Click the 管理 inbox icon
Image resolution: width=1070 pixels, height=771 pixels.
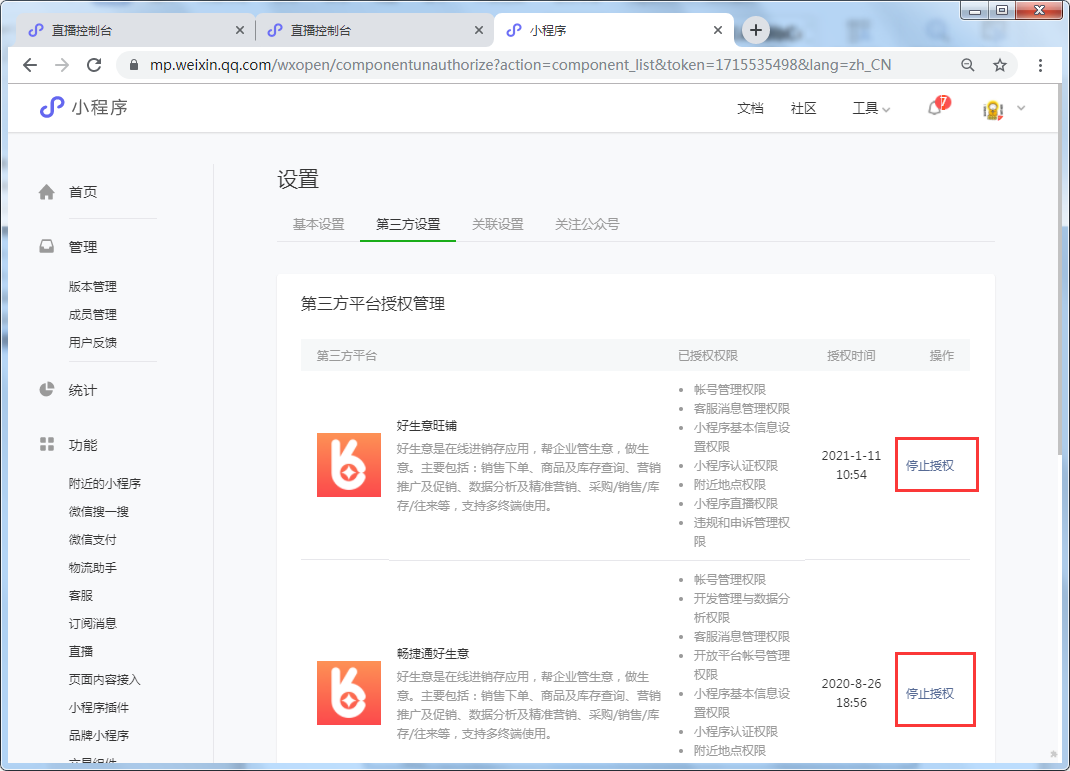[x=46, y=246]
